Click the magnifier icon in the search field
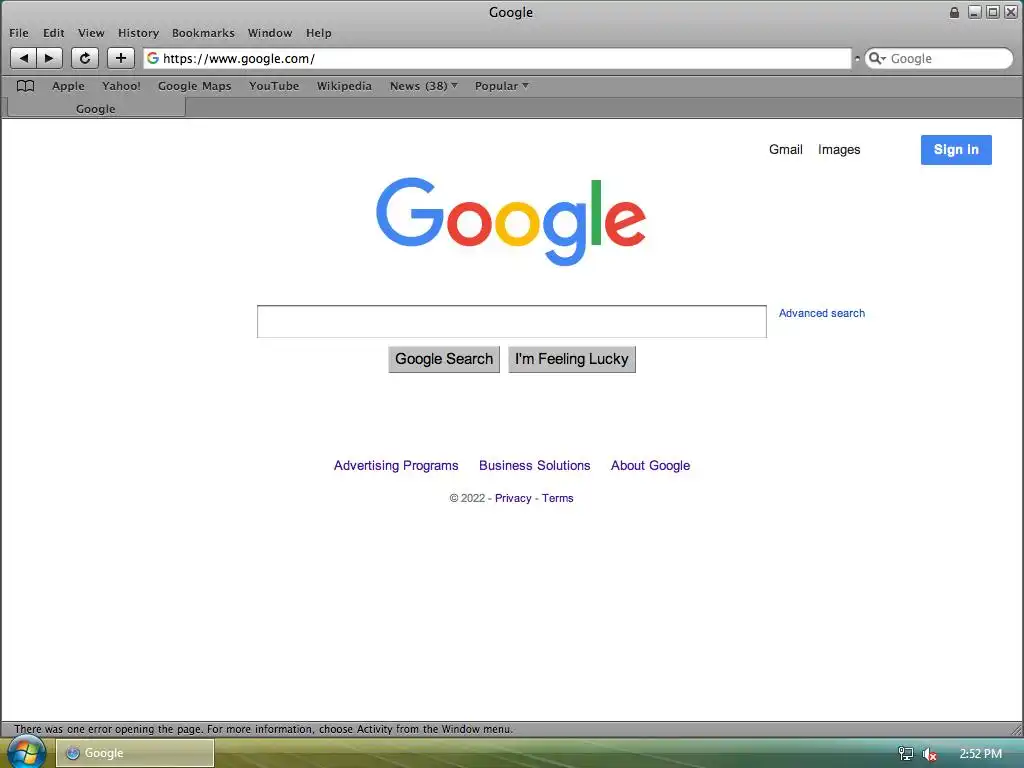The width and height of the screenshot is (1024, 768). click(876, 58)
